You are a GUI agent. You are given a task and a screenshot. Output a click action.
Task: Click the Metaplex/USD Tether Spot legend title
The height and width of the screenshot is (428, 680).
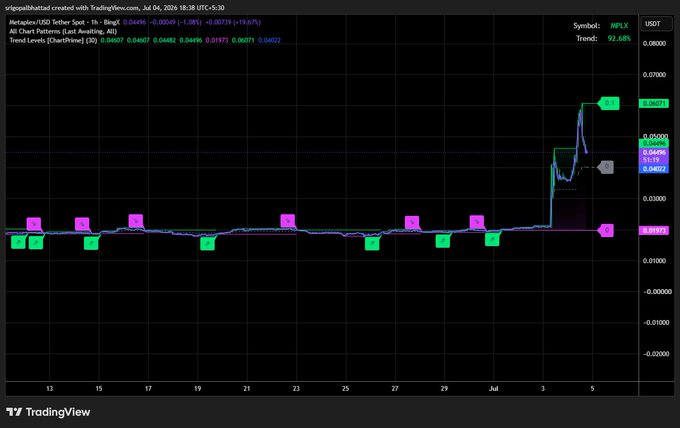click(64, 22)
